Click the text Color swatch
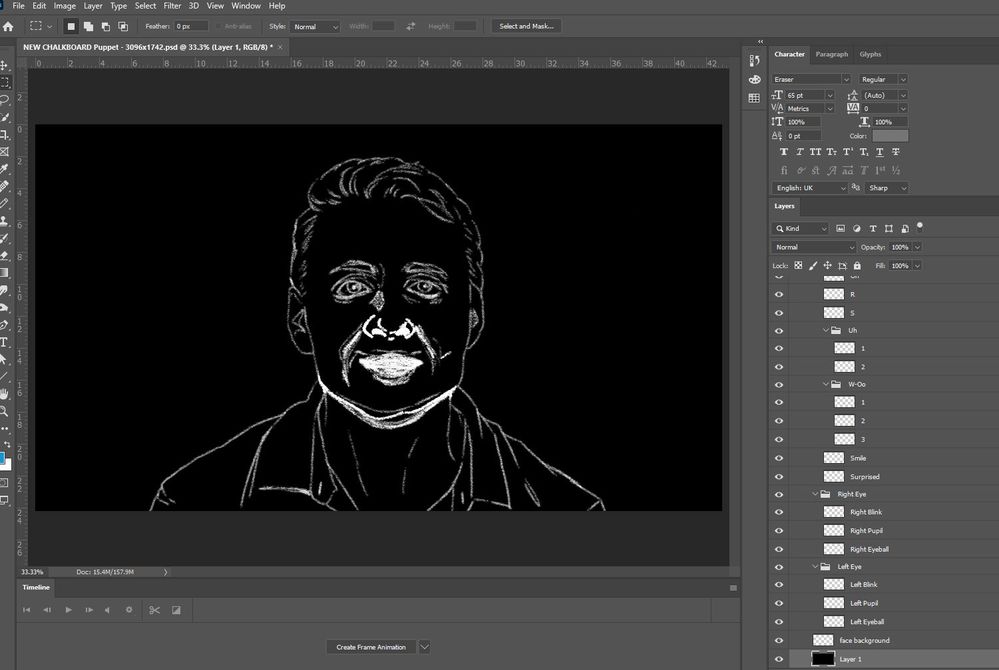 (x=889, y=135)
